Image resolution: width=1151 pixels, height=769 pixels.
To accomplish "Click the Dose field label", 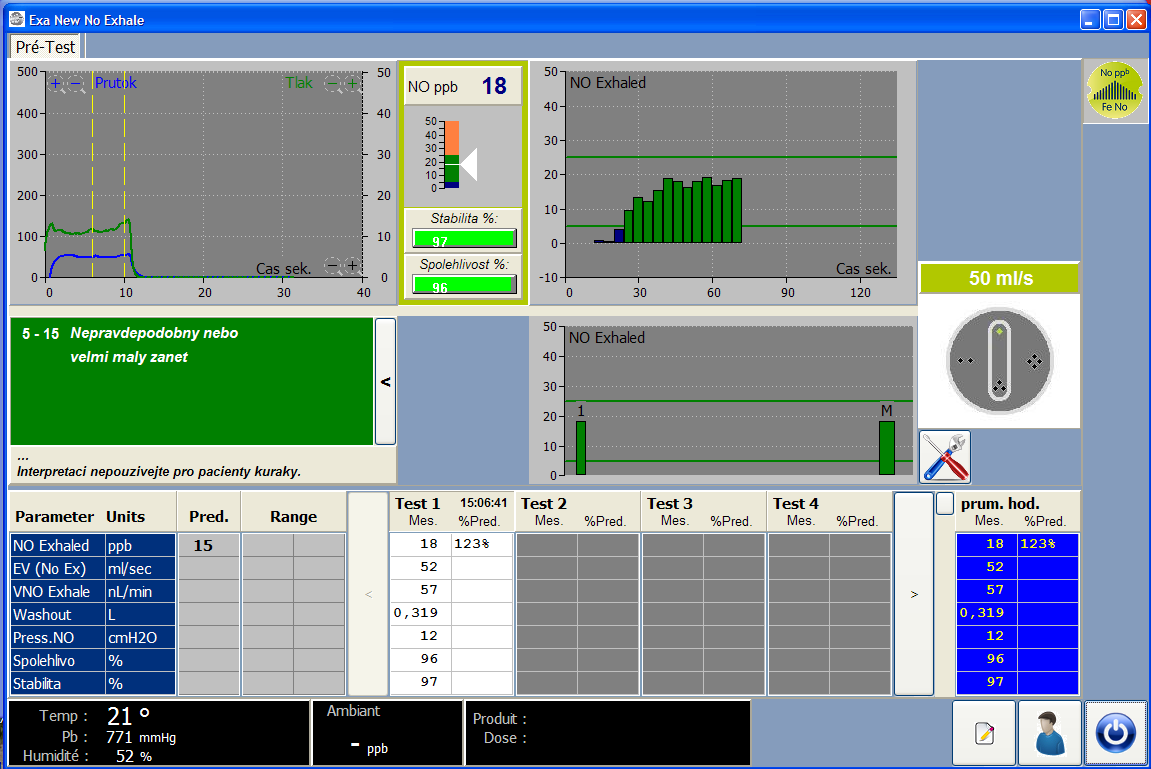I will (x=505, y=738).
